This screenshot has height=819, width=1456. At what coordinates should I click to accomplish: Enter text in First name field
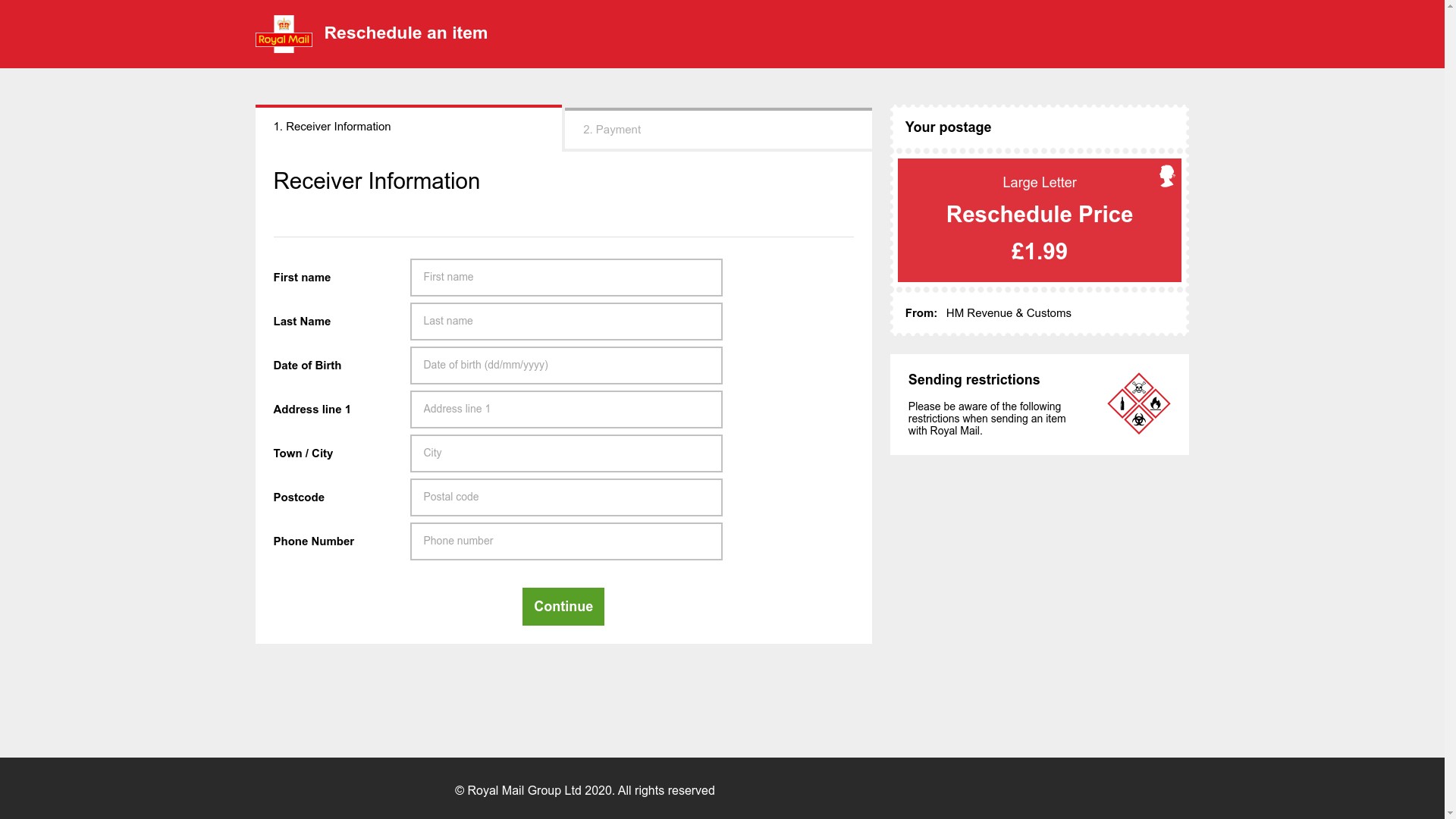567,277
